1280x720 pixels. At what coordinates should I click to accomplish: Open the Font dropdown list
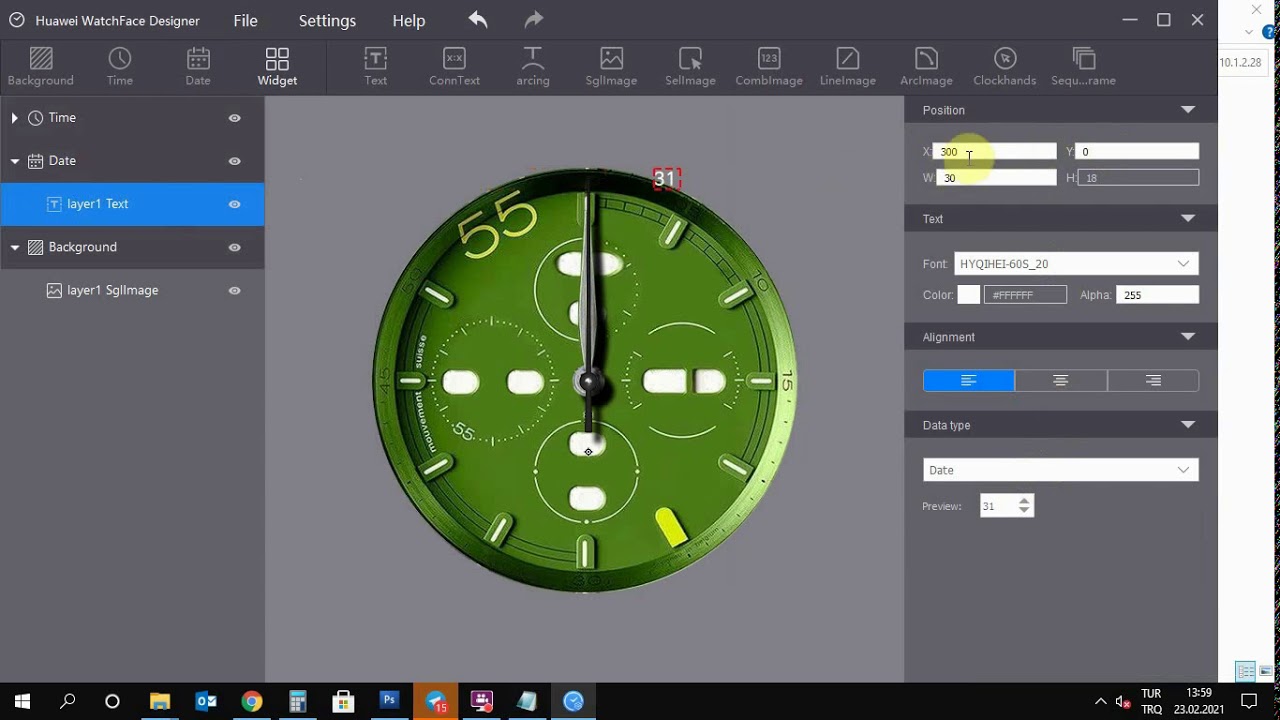1076,264
